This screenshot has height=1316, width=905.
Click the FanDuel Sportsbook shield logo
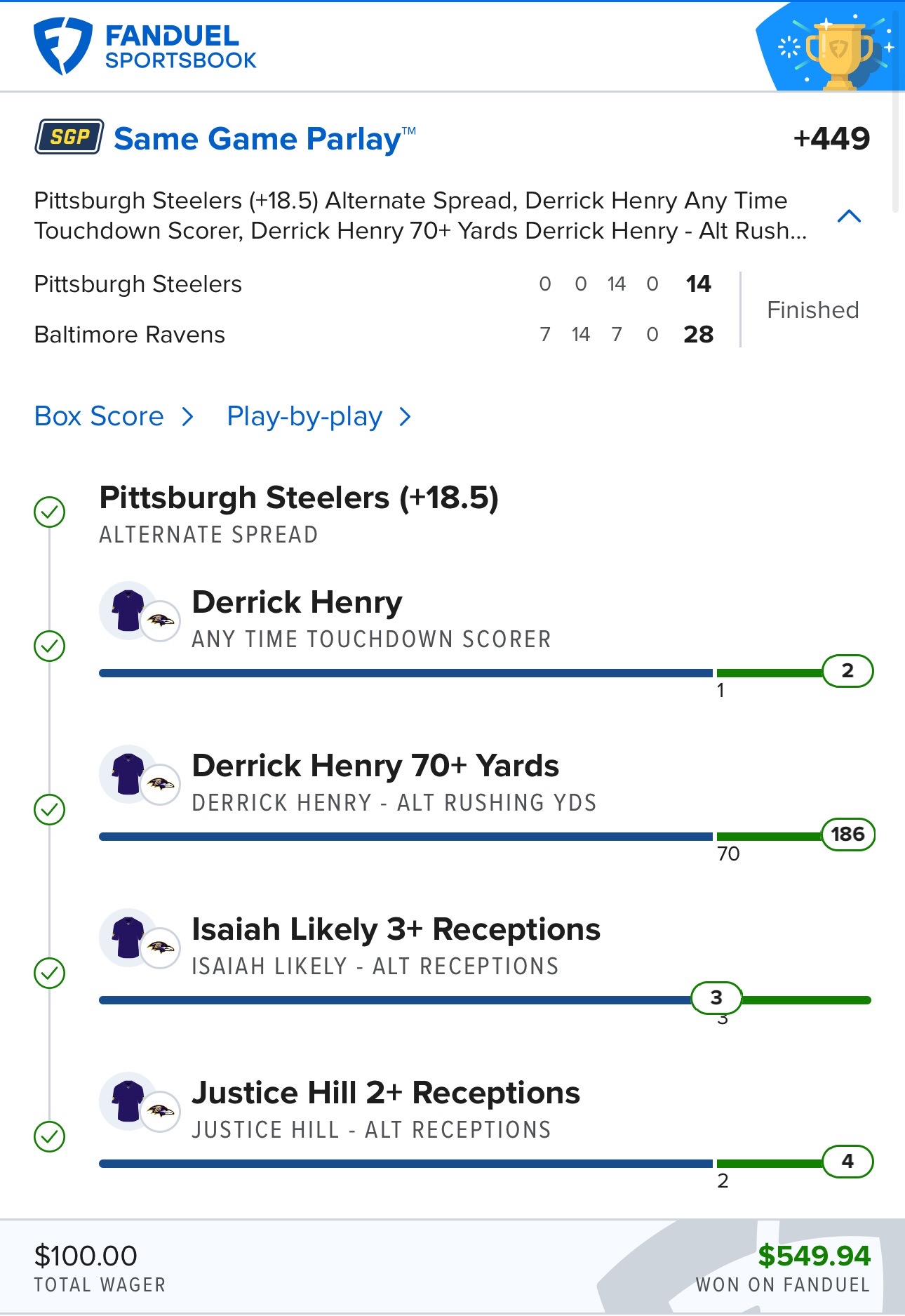coord(62,46)
